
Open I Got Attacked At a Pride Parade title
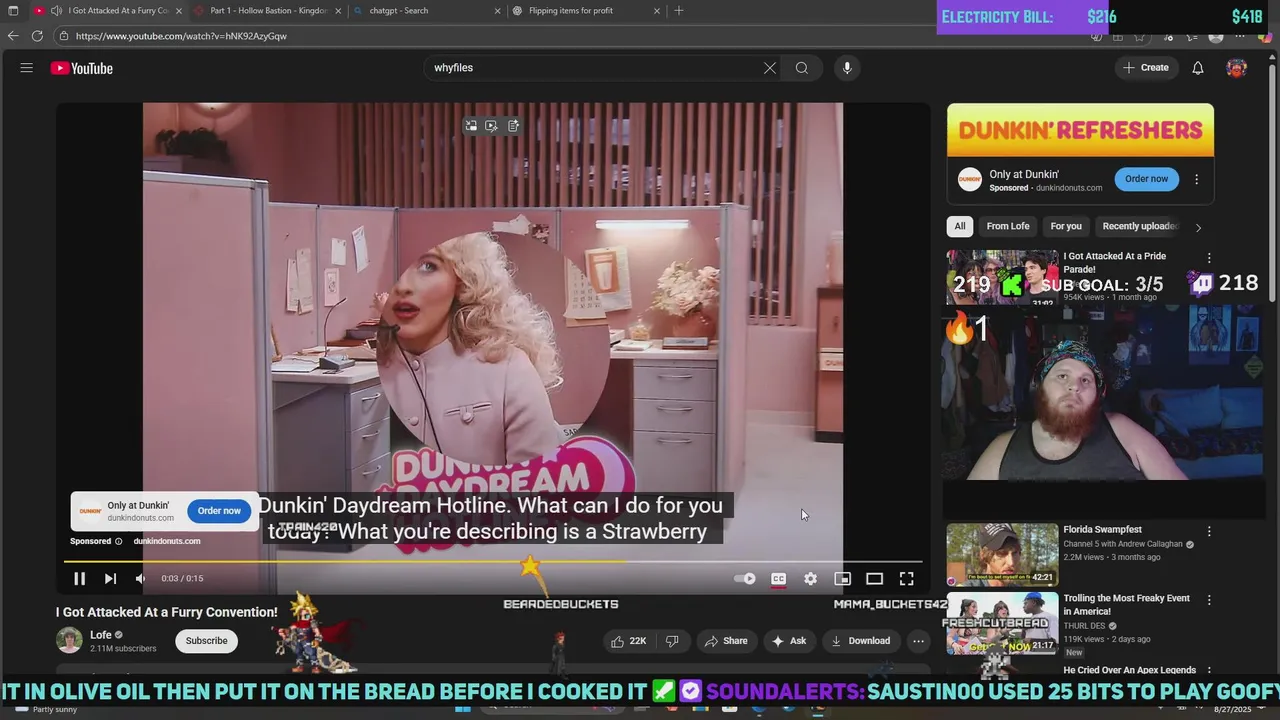(1114, 263)
